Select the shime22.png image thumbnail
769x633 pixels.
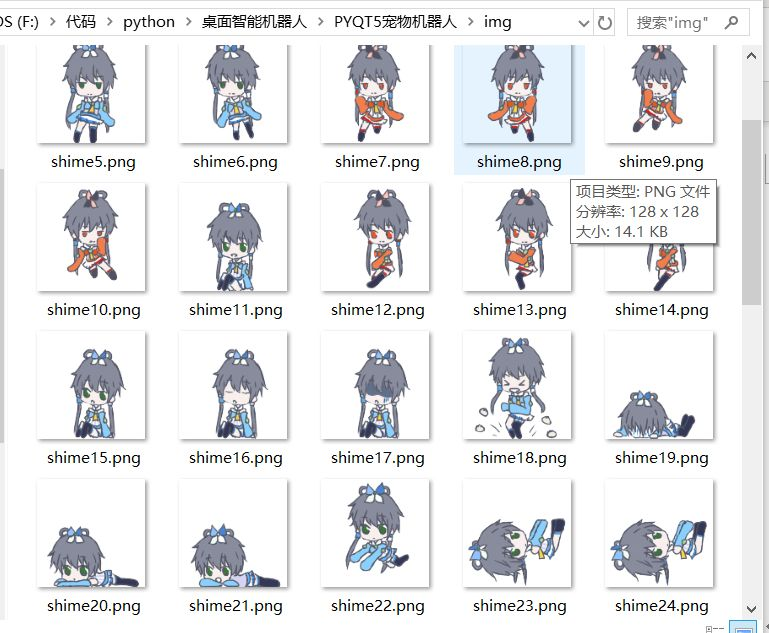pos(375,533)
